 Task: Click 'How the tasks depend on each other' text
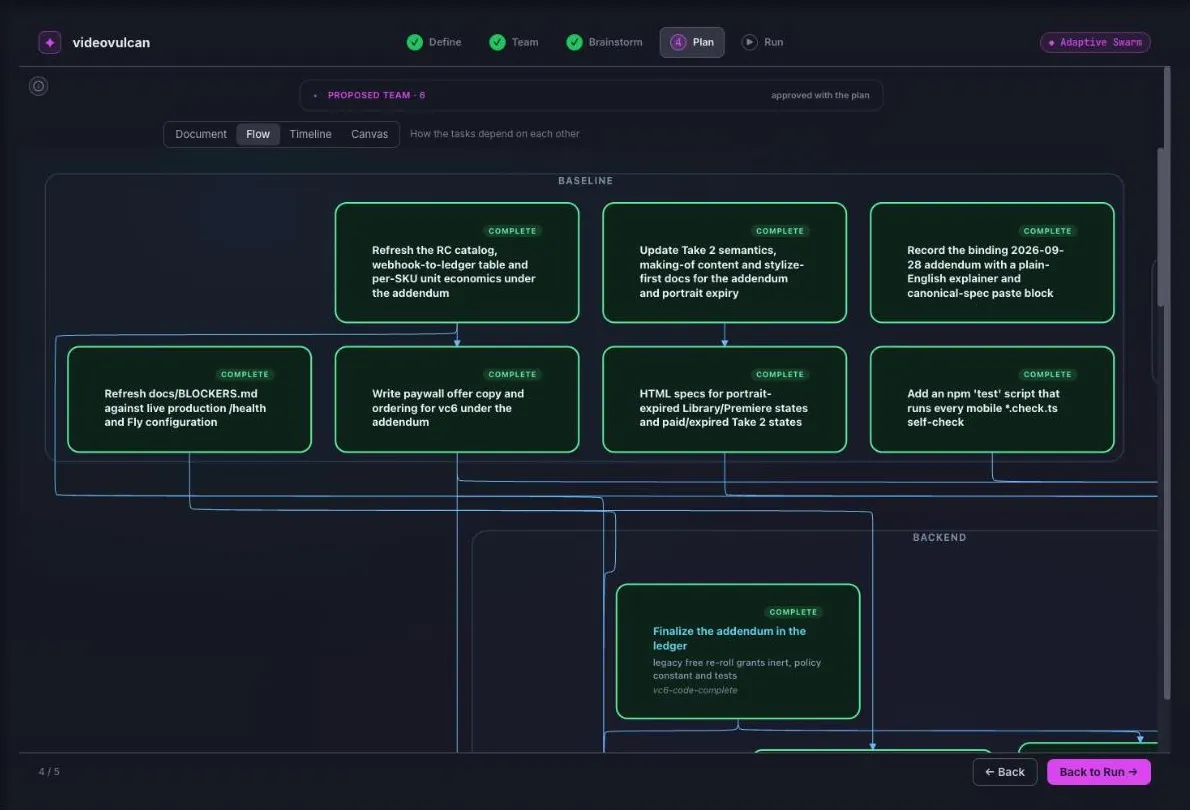click(495, 134)
